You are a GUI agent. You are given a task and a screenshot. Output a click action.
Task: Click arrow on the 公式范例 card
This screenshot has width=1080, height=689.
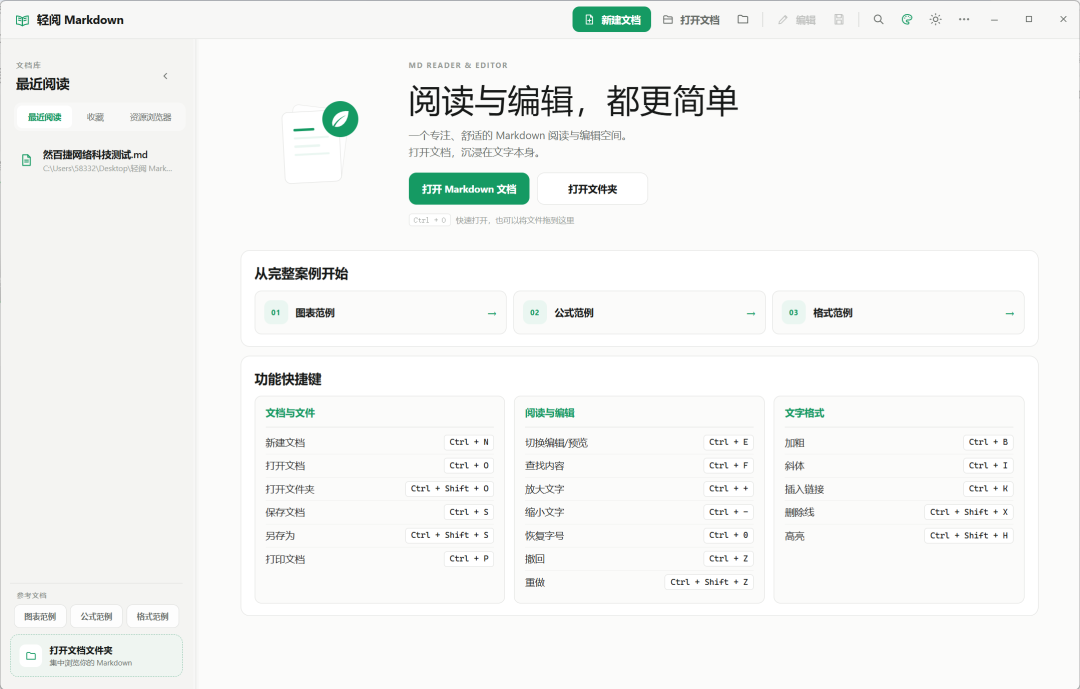click(x=751, y=313)
